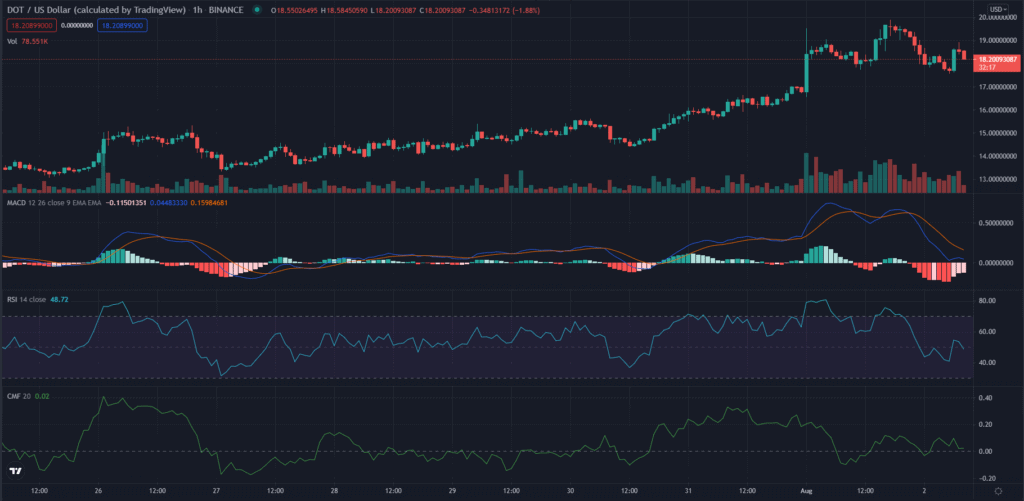
Task: Click the red sell price 18.20899000 box
Action: 30,25
